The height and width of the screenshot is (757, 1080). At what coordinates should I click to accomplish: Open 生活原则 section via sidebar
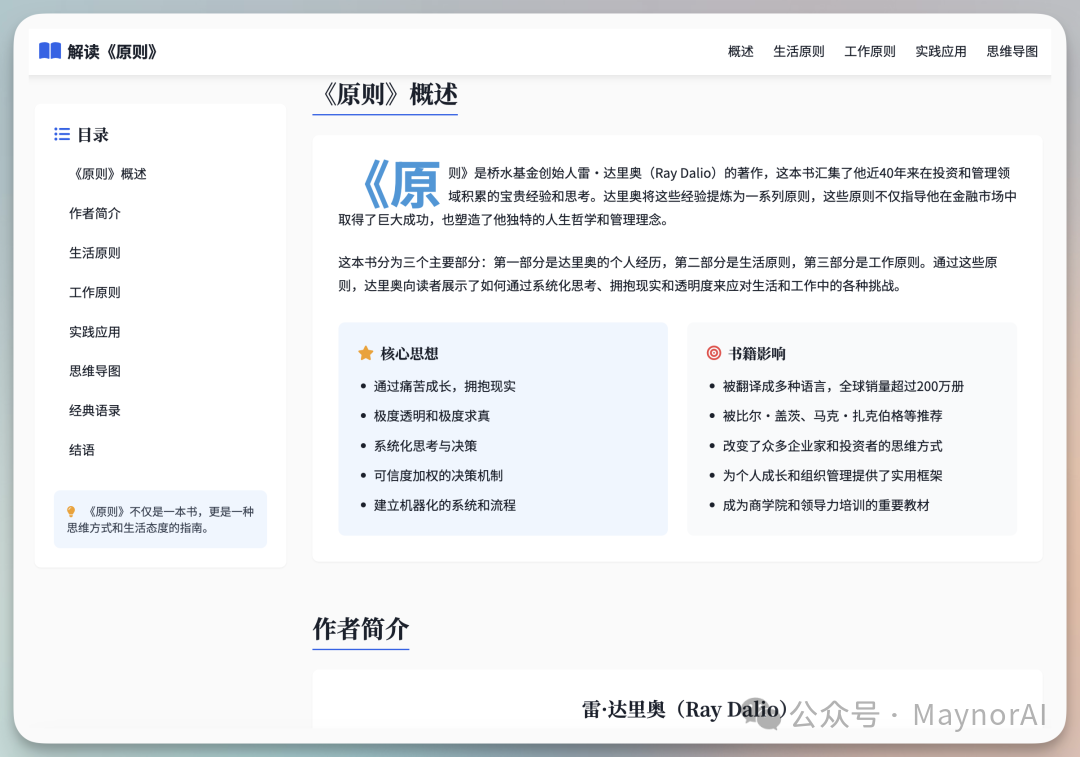pos(95,252)
